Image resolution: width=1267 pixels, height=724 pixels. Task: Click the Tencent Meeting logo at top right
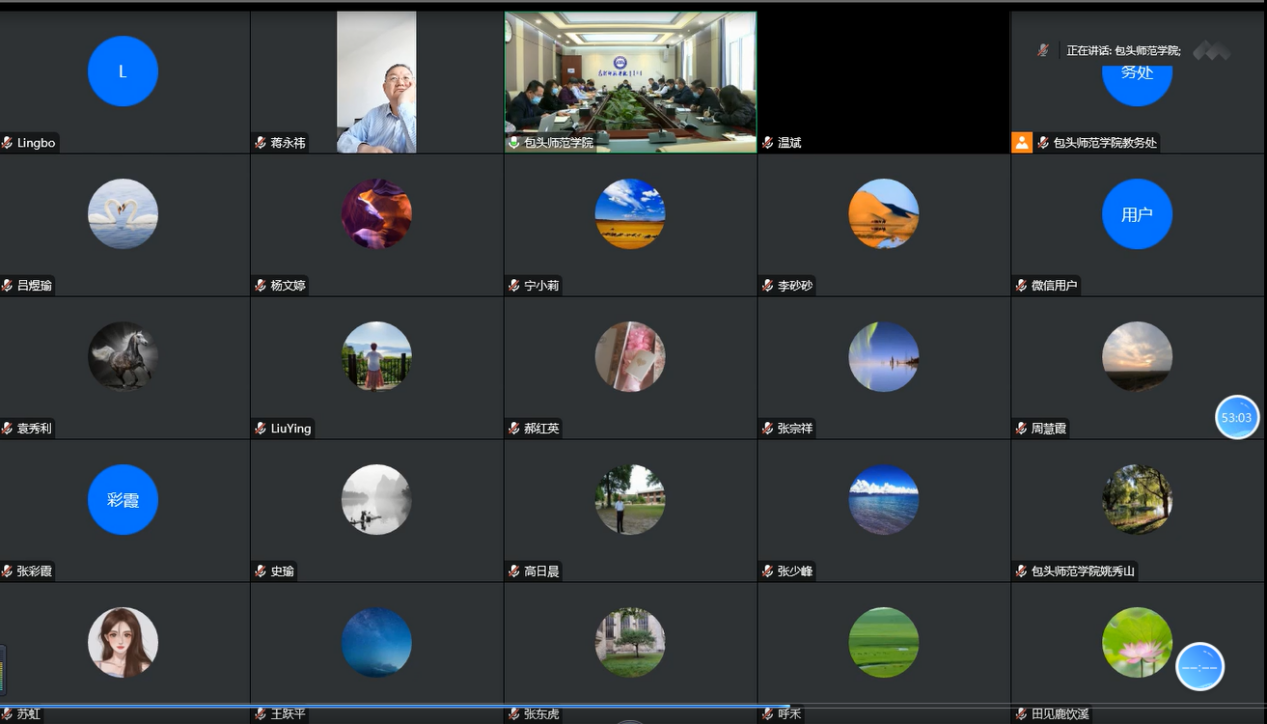(1211, 50)
